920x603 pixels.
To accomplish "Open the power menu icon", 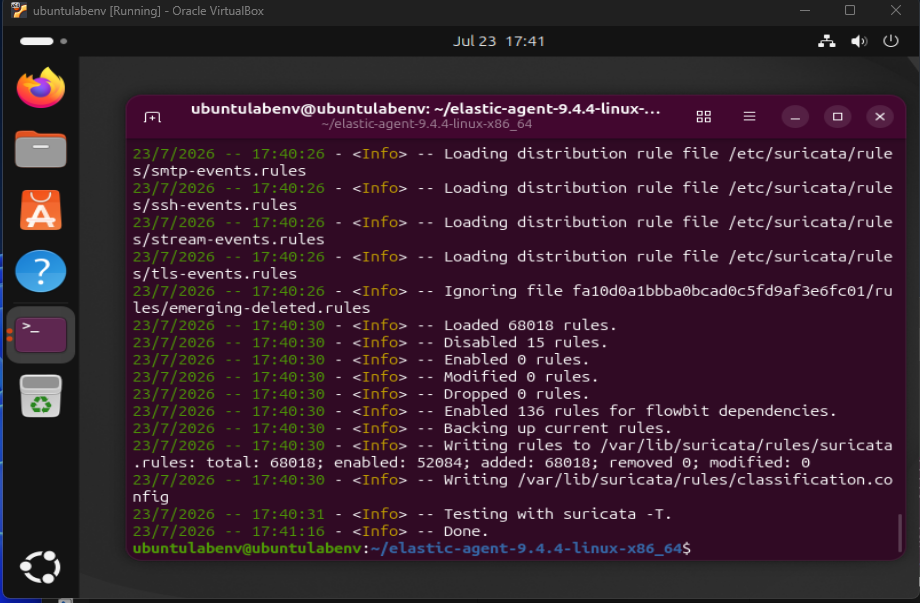I will (x=891, y=41).
